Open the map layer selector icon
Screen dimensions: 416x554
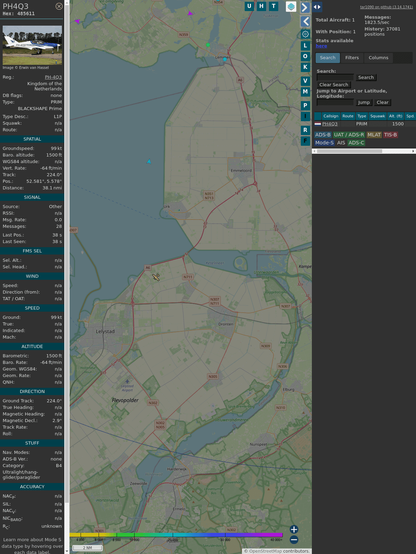tap(291, 6)
